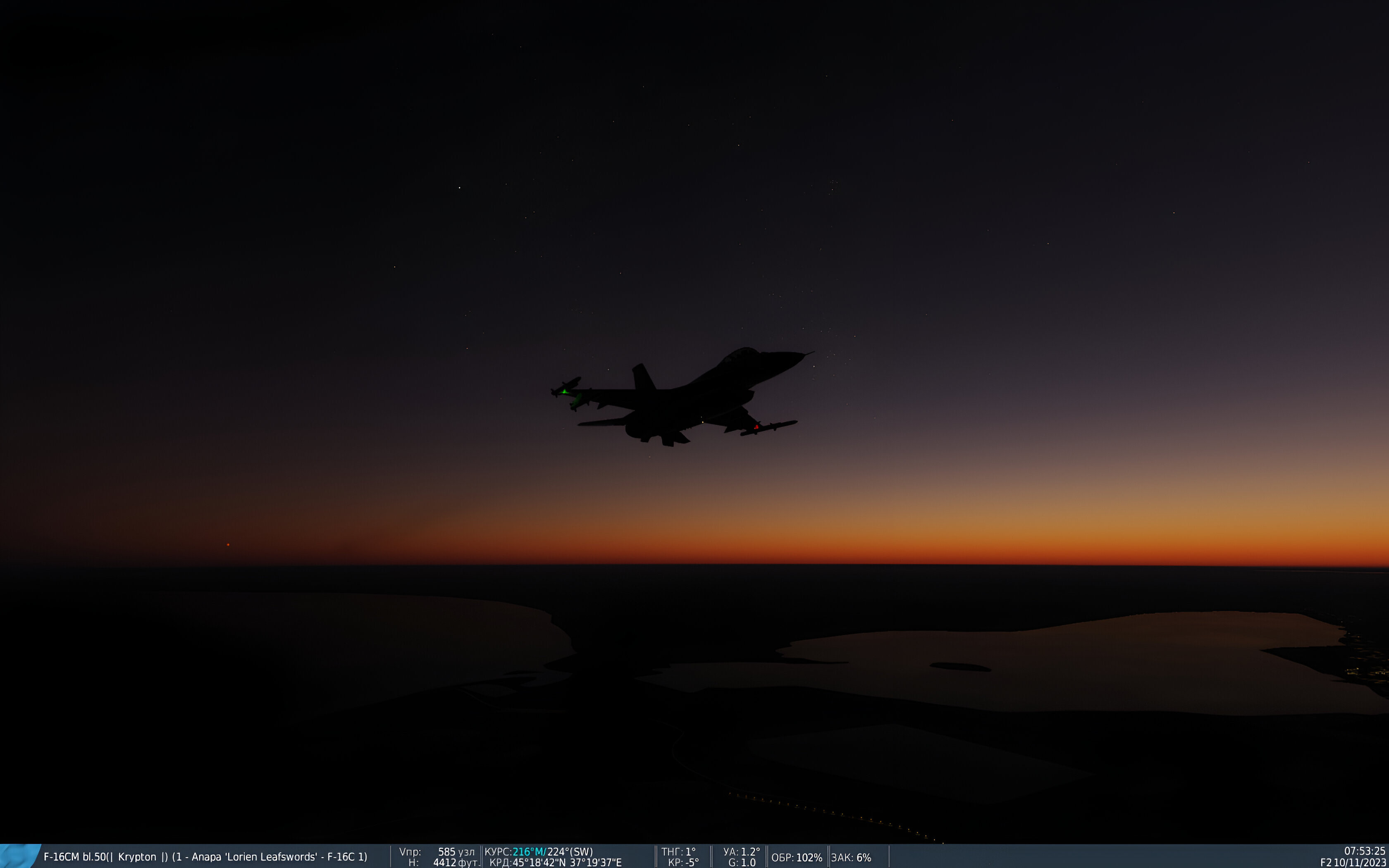
Task: Click the green navigation light on the wingtip
Action: (x=565, y=391)
